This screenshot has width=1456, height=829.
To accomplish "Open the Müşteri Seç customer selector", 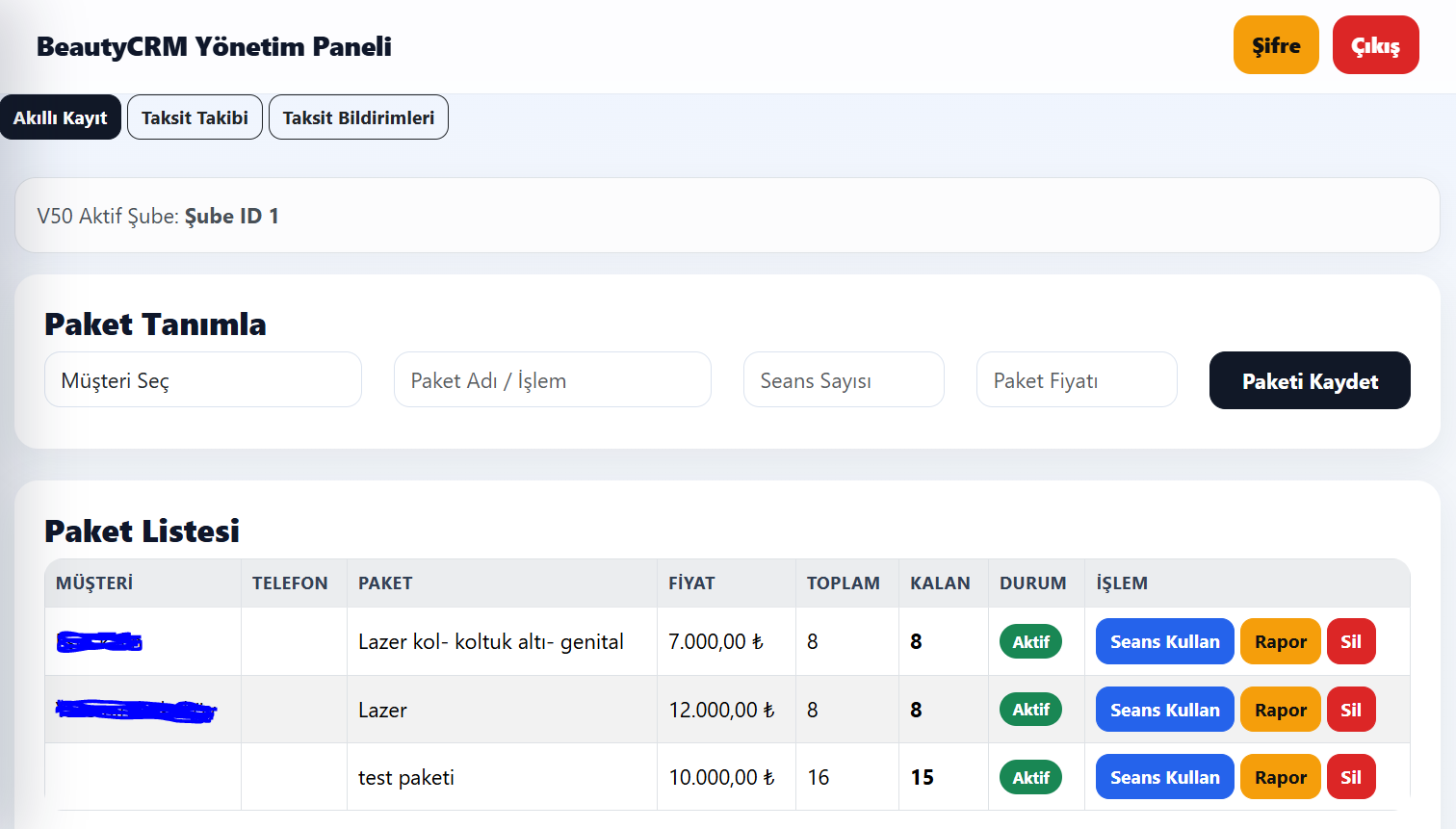I will [203, 379].
